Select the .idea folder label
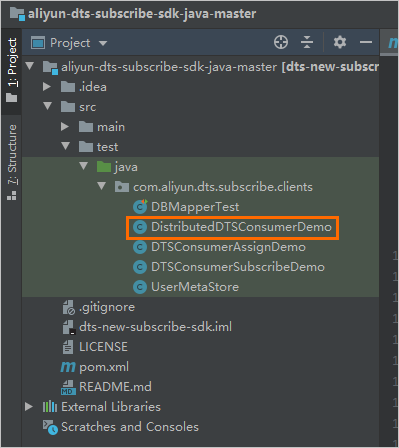 click(x=93, y=87)
